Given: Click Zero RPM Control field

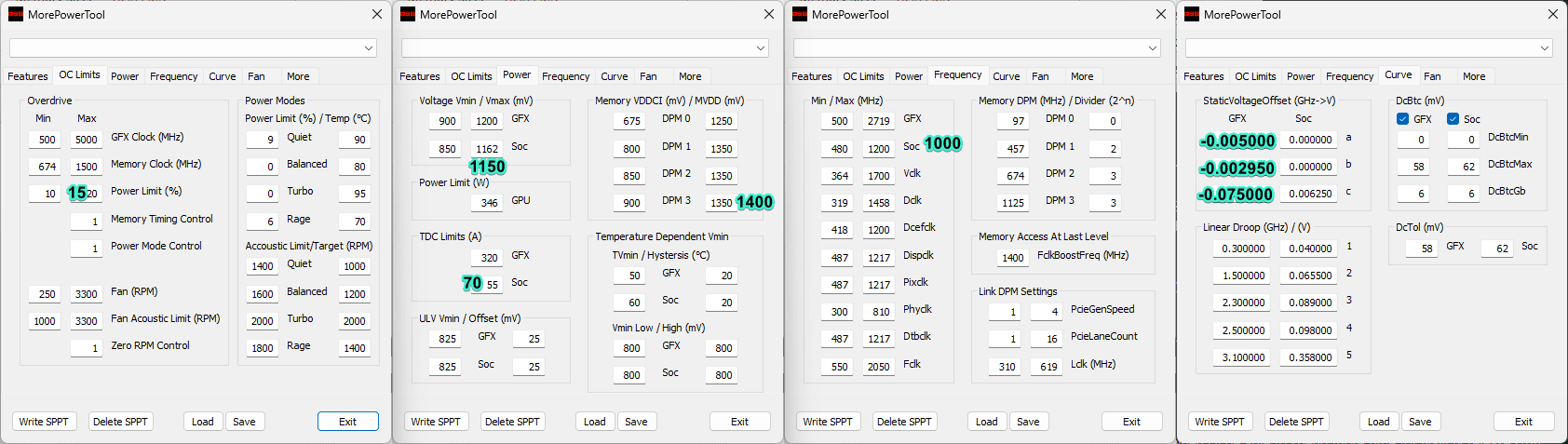Looking at the screenshot, I should pyautogui.click(x=86, y=348).
